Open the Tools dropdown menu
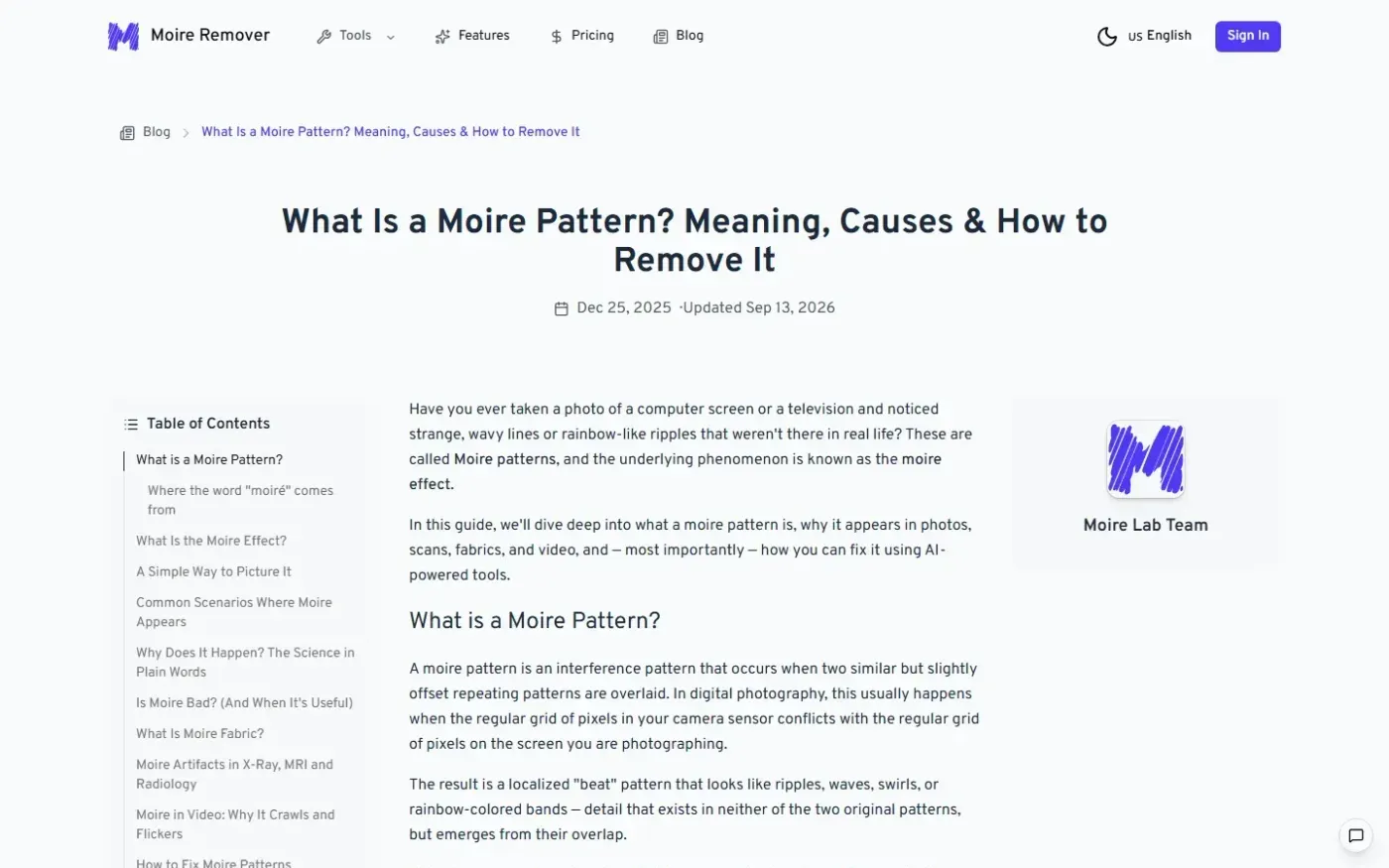Viewport: 1389px width, 868px height. [x=355, y=36]
